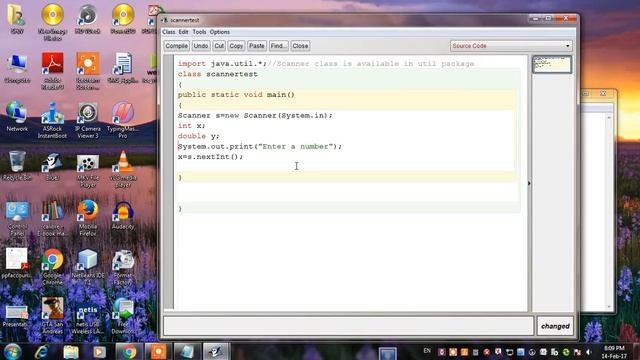Click the Cut toolbar button
Image resolution: width=640 pixels, height=360 pixels.
point(219,46)
